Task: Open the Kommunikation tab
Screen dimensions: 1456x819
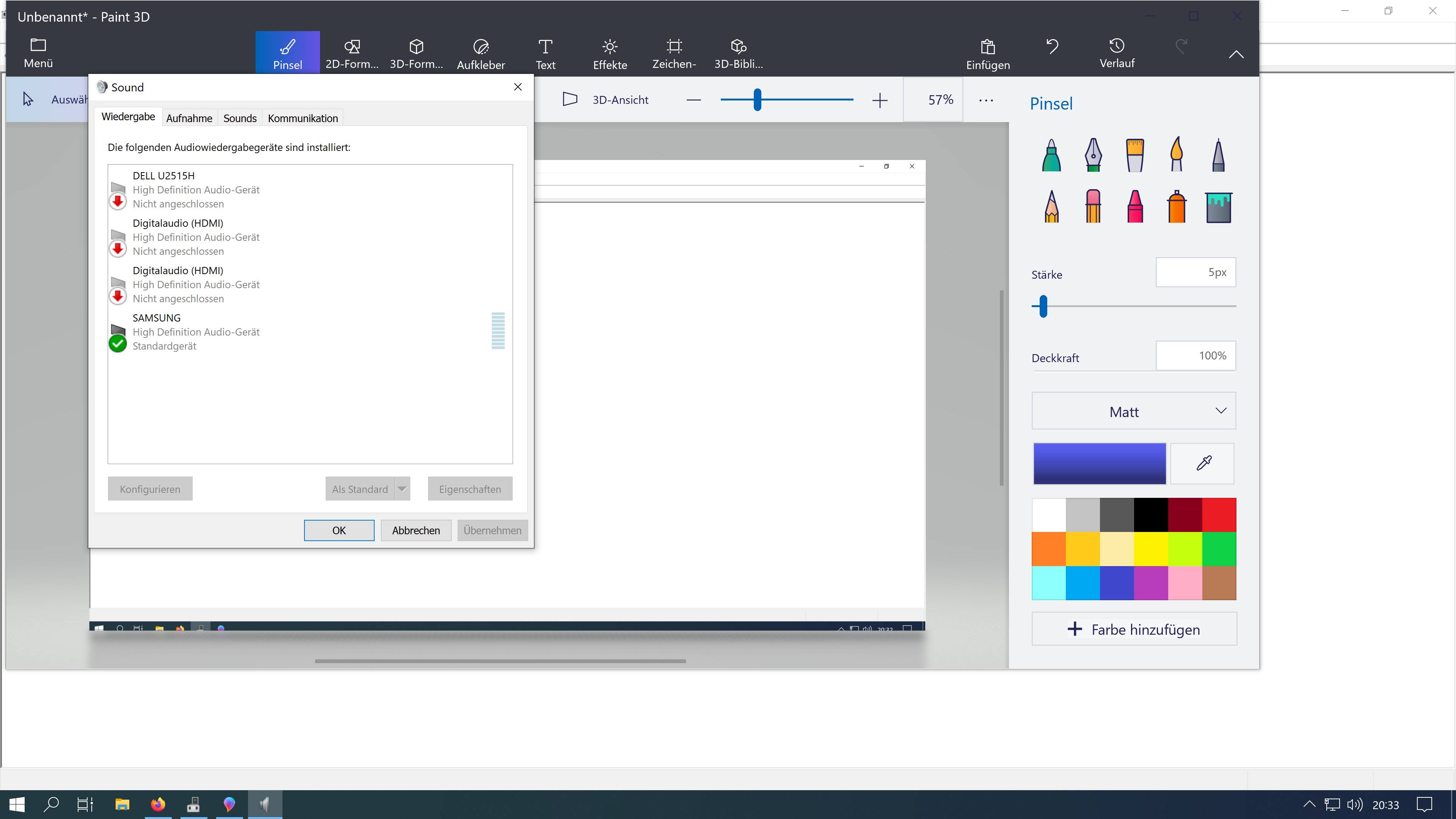Action: click(x=303, y=118)
